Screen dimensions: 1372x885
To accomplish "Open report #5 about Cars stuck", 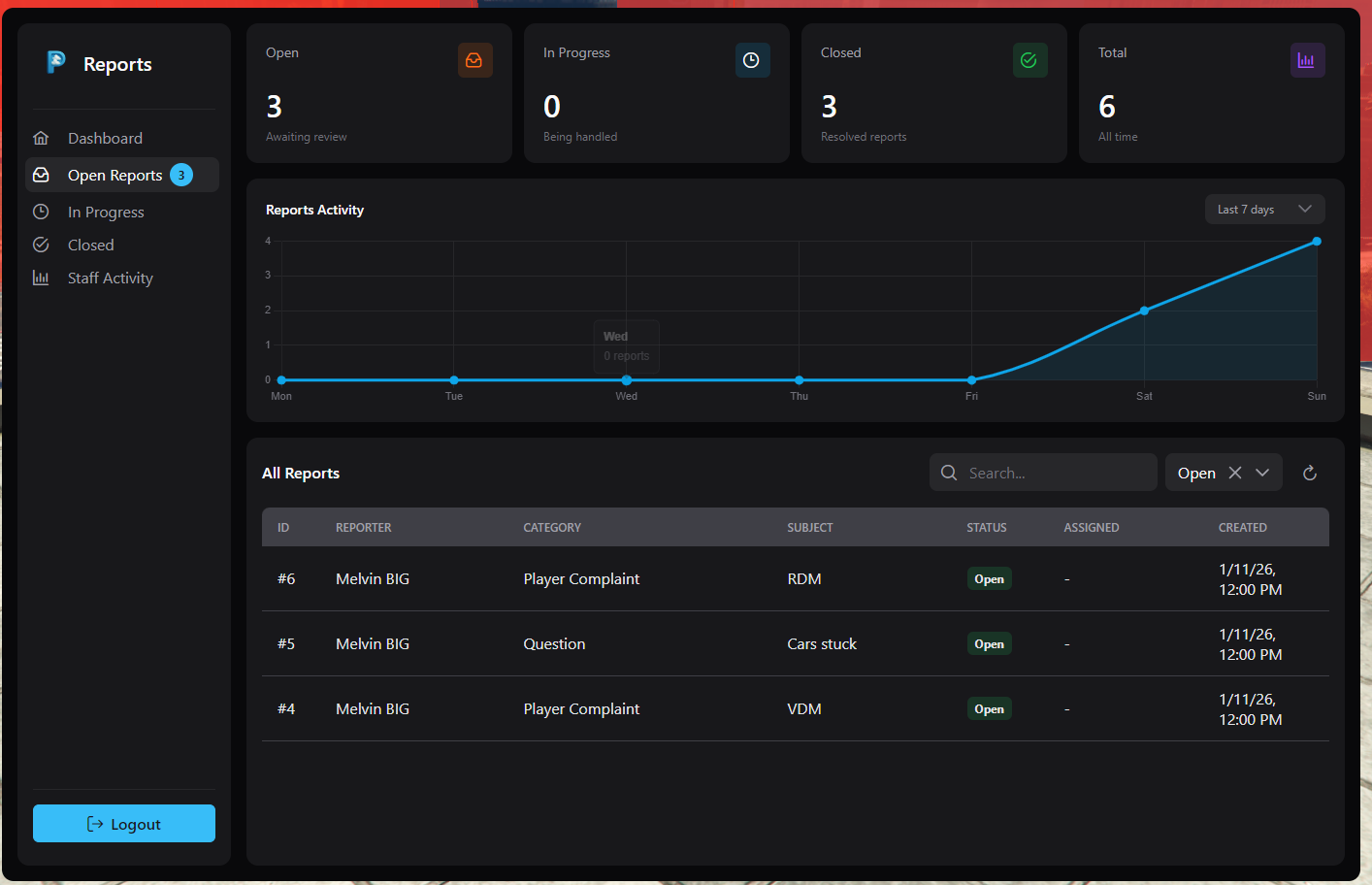I will (x=796, y=643).
